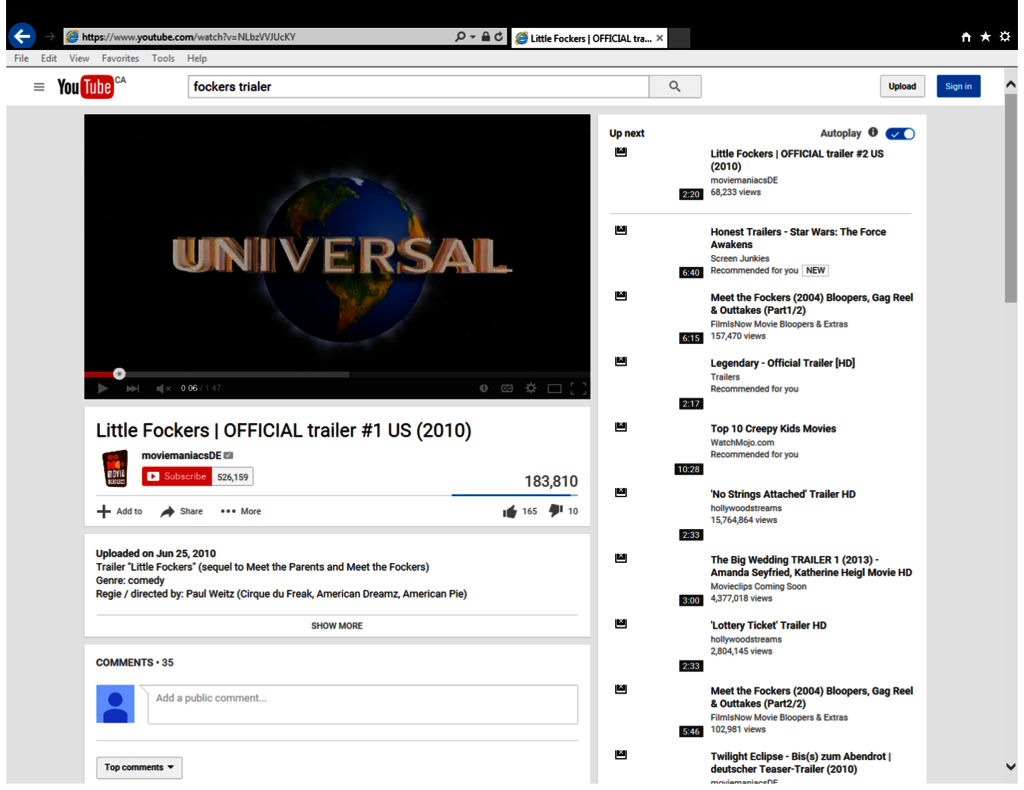Screen dimensions: 1024x790
Task: Open Favorites menu
Action: point(120,58)
